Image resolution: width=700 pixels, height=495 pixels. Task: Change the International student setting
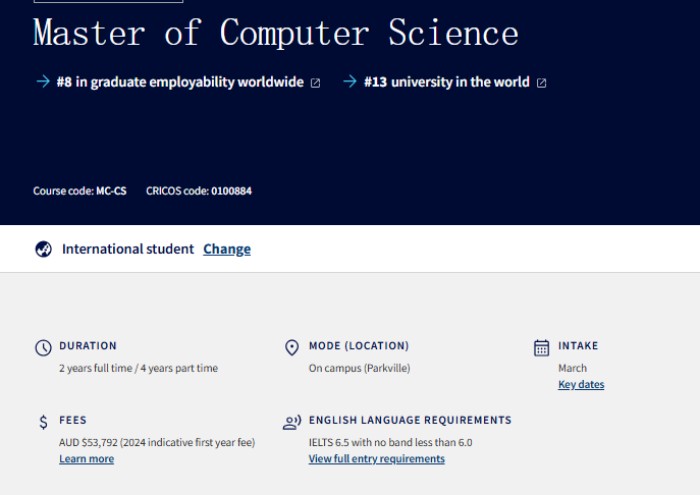(x=227, y=249)
